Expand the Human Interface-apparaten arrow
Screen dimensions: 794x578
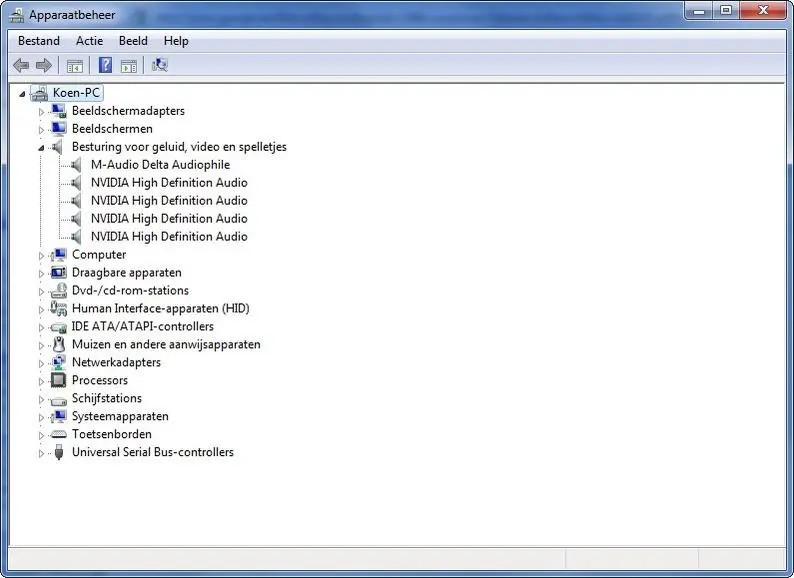42,310
